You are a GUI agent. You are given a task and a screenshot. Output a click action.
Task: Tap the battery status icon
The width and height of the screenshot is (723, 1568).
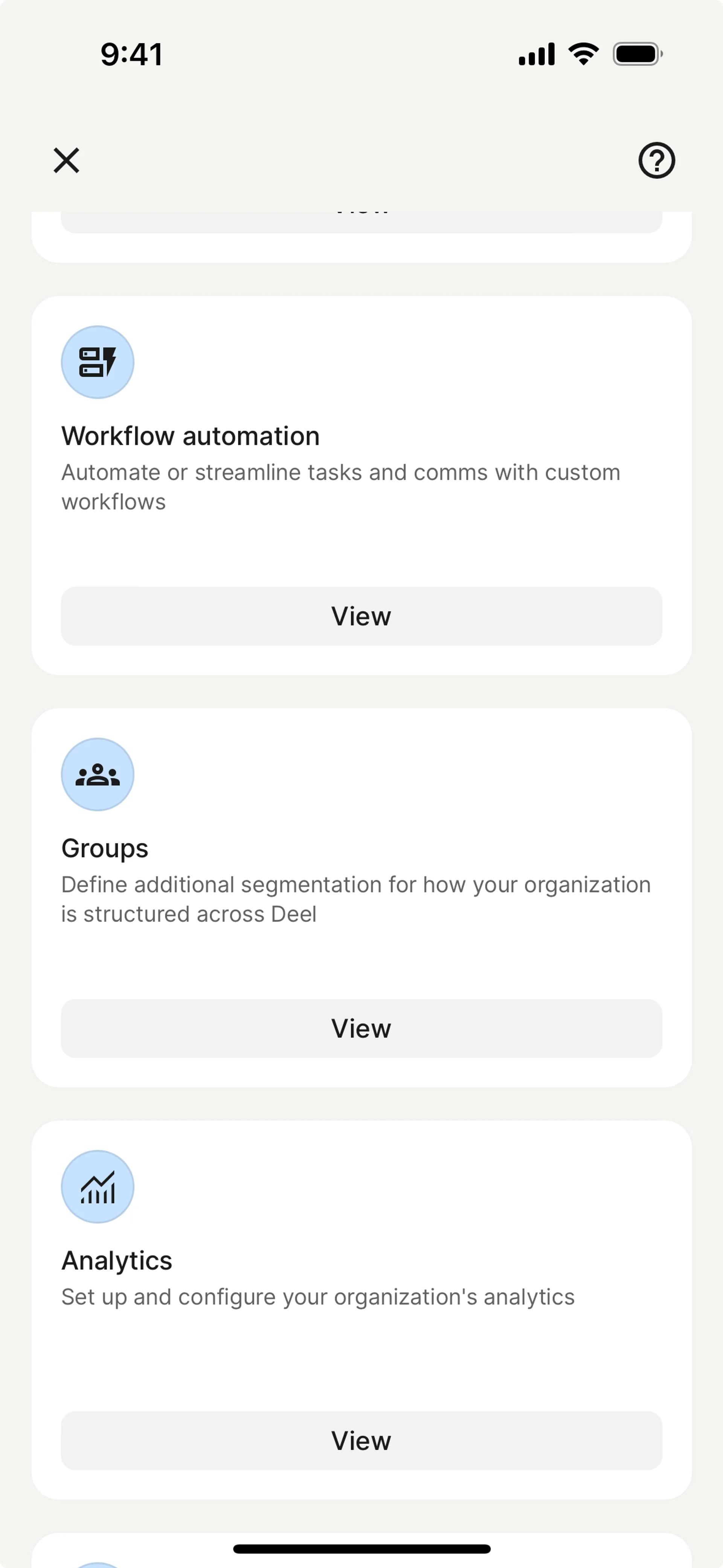[x=637, y=54]
